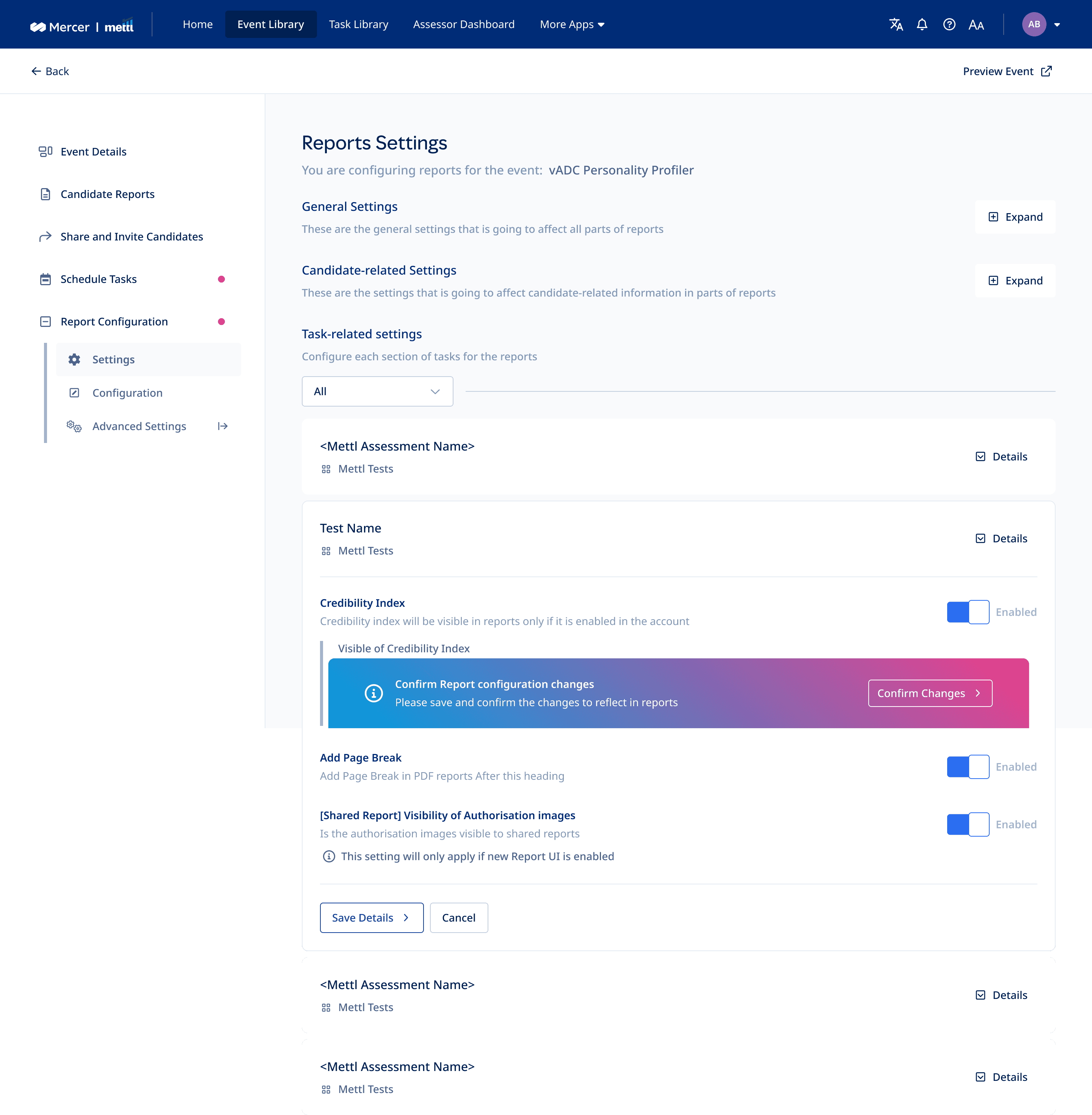Open Candidate Reports in sidebar
Screen dimensions: 1092x1115
pos(107,194)
